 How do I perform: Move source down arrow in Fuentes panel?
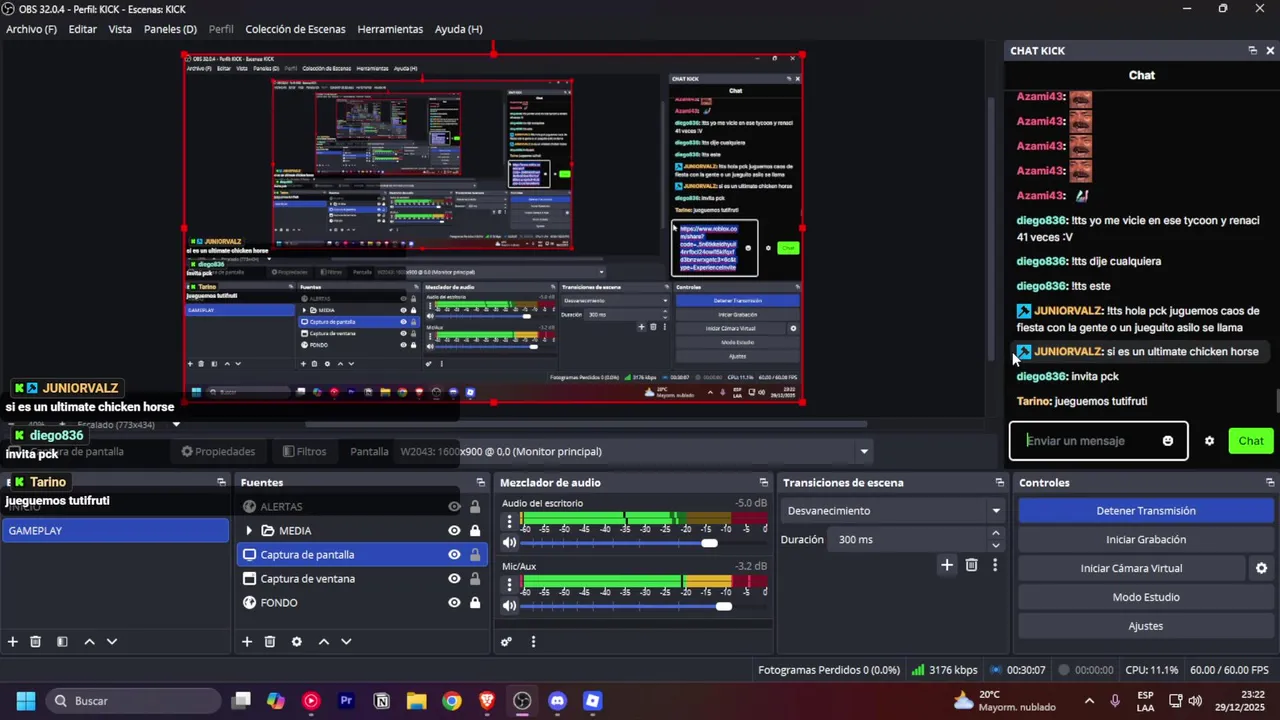[346, 642]
